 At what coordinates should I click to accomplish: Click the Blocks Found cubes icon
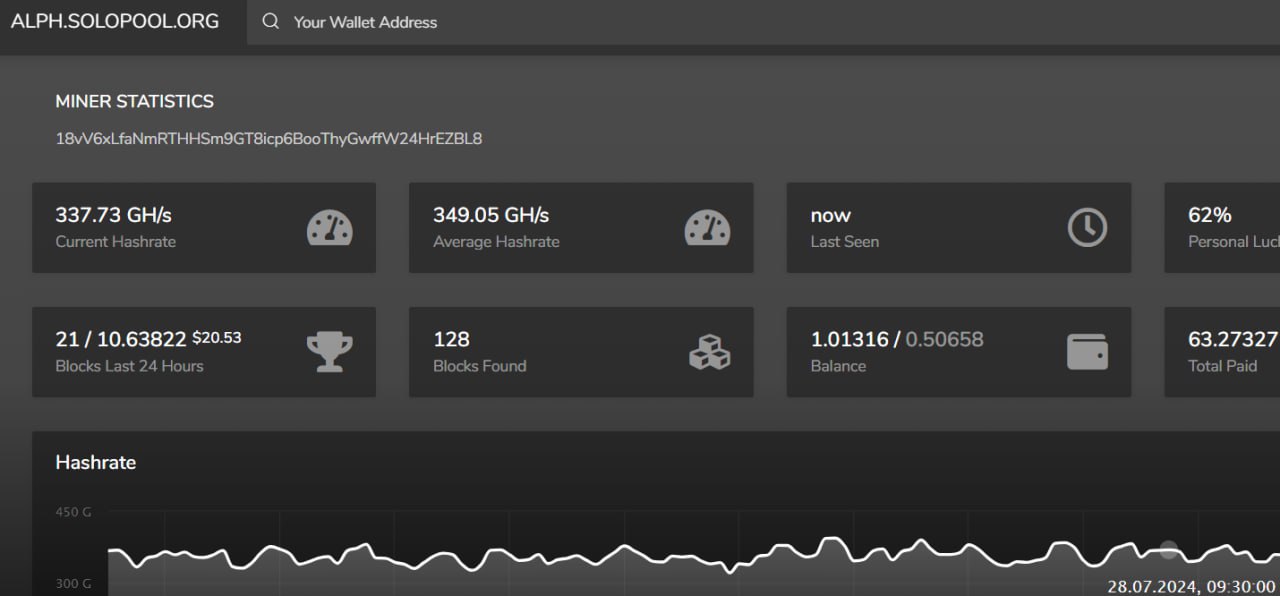pos(709,352)
